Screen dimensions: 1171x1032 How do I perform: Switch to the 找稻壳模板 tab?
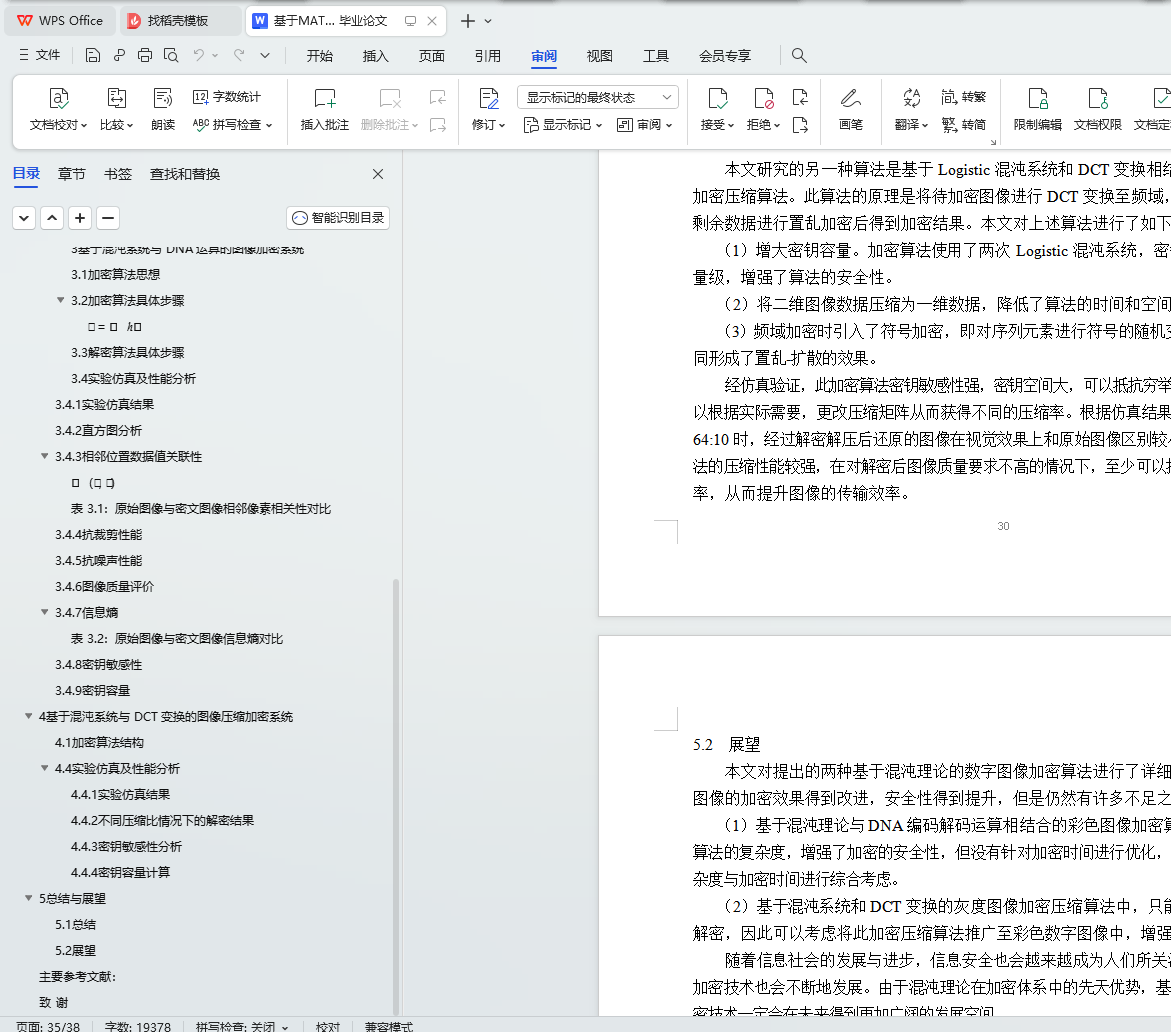point(179,21)
